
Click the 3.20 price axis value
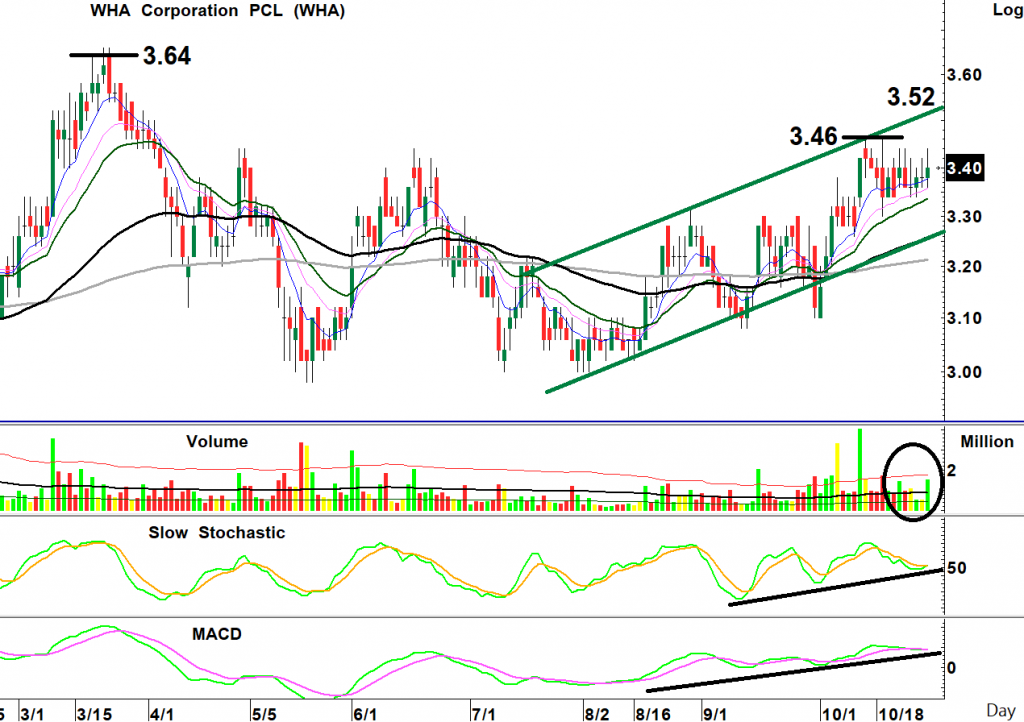coord(965,266)
